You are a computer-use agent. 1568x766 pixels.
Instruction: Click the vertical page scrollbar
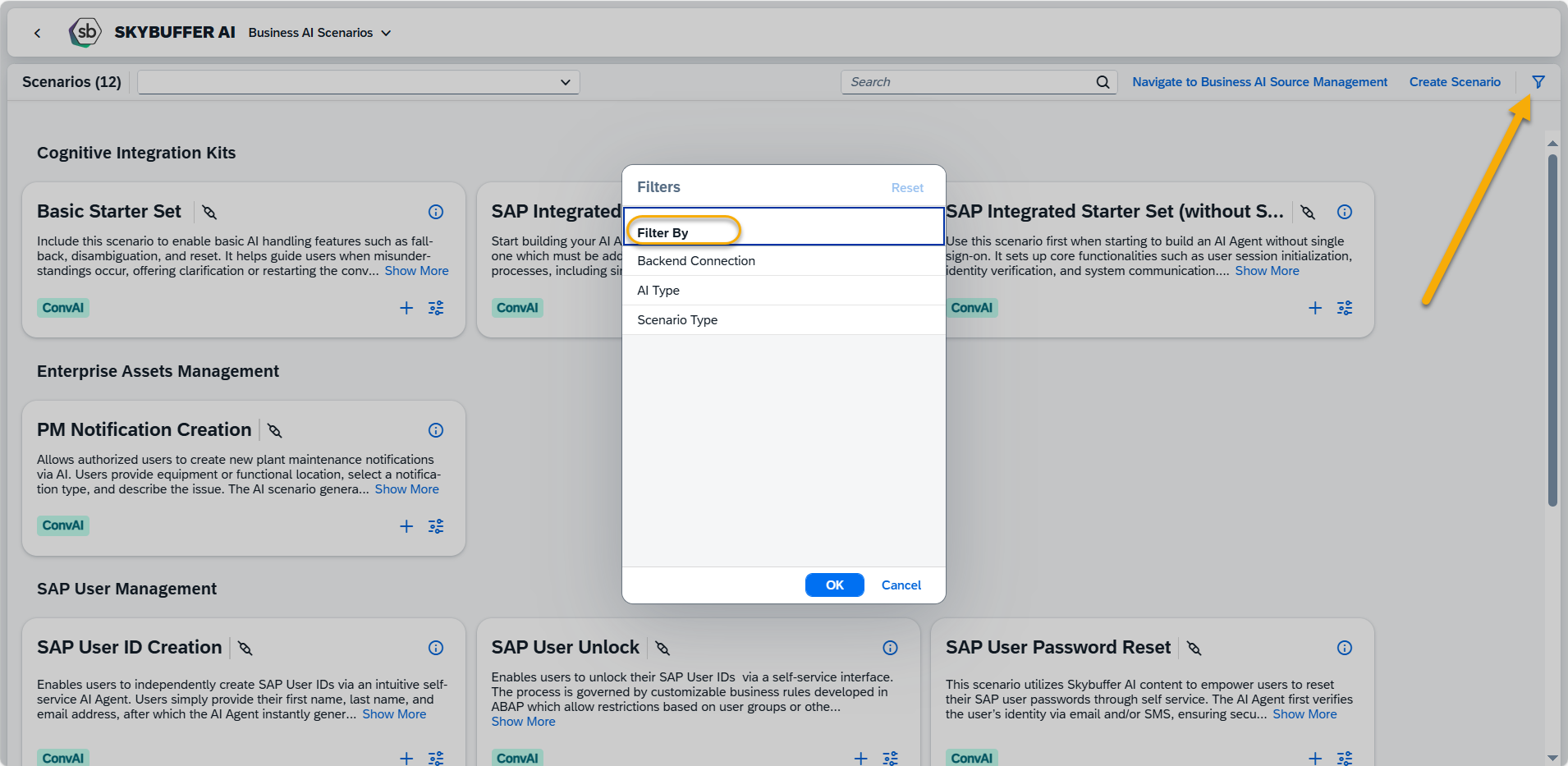1552,331
